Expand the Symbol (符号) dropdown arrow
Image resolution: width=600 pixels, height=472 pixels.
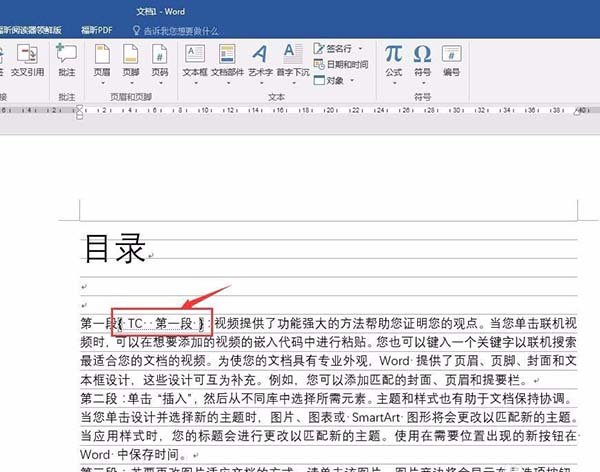click(423, 83)
